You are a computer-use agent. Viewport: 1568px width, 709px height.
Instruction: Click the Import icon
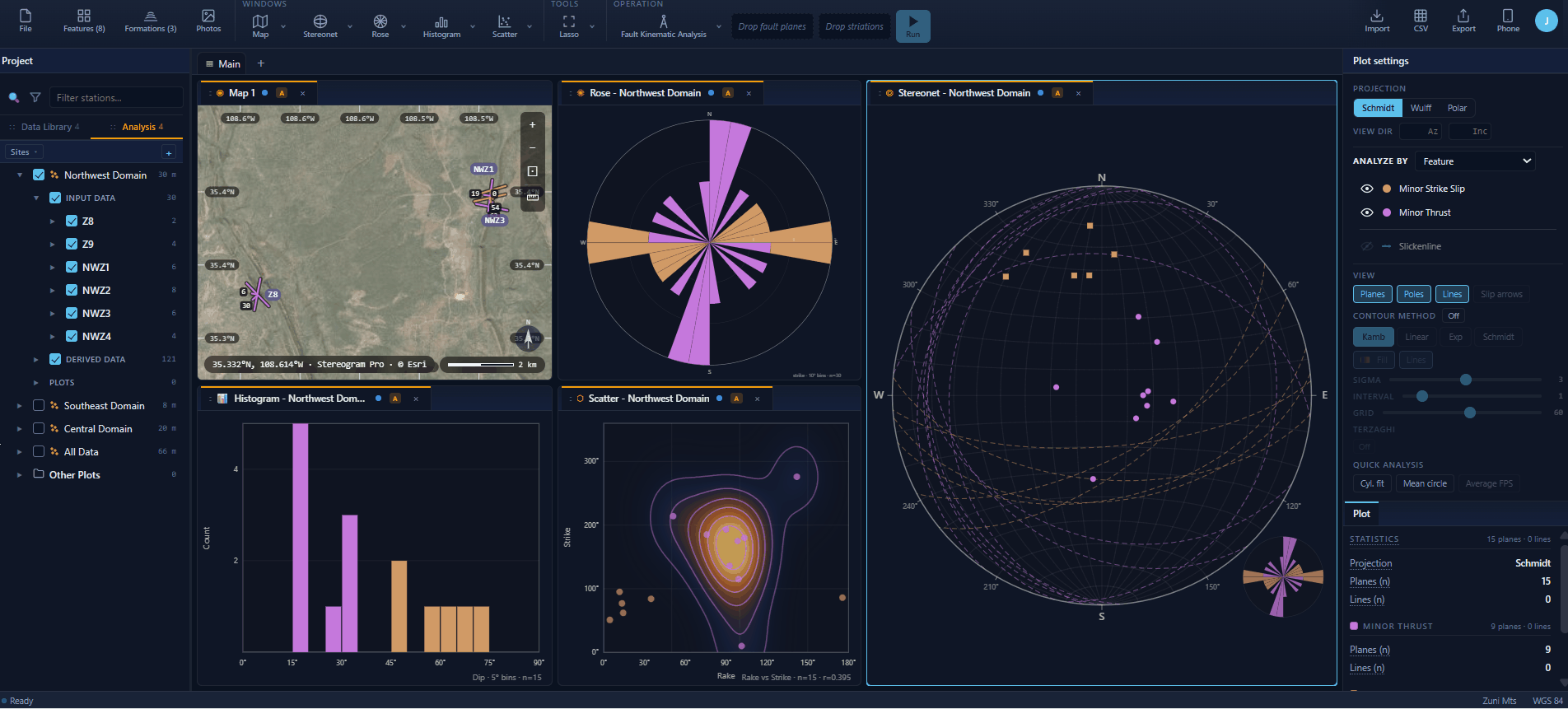point(1377,21)
